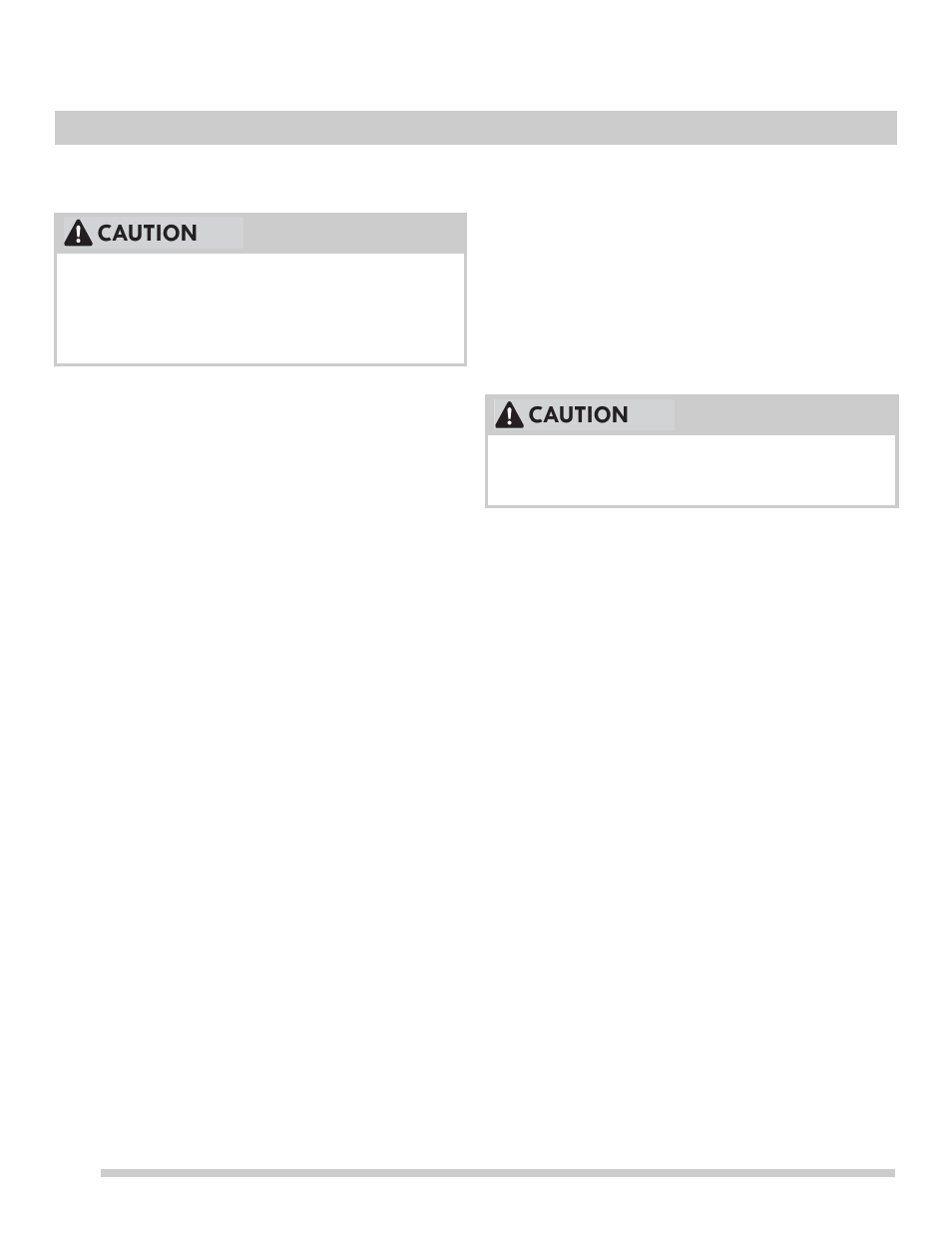Click the warning triangle in the right-column CAUTION box

[x=509, y=414]
